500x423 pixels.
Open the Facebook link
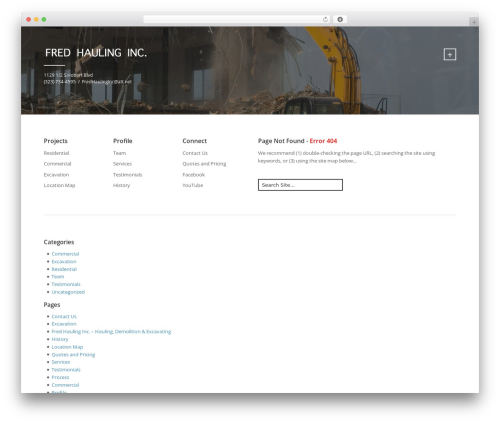point(194,175)
